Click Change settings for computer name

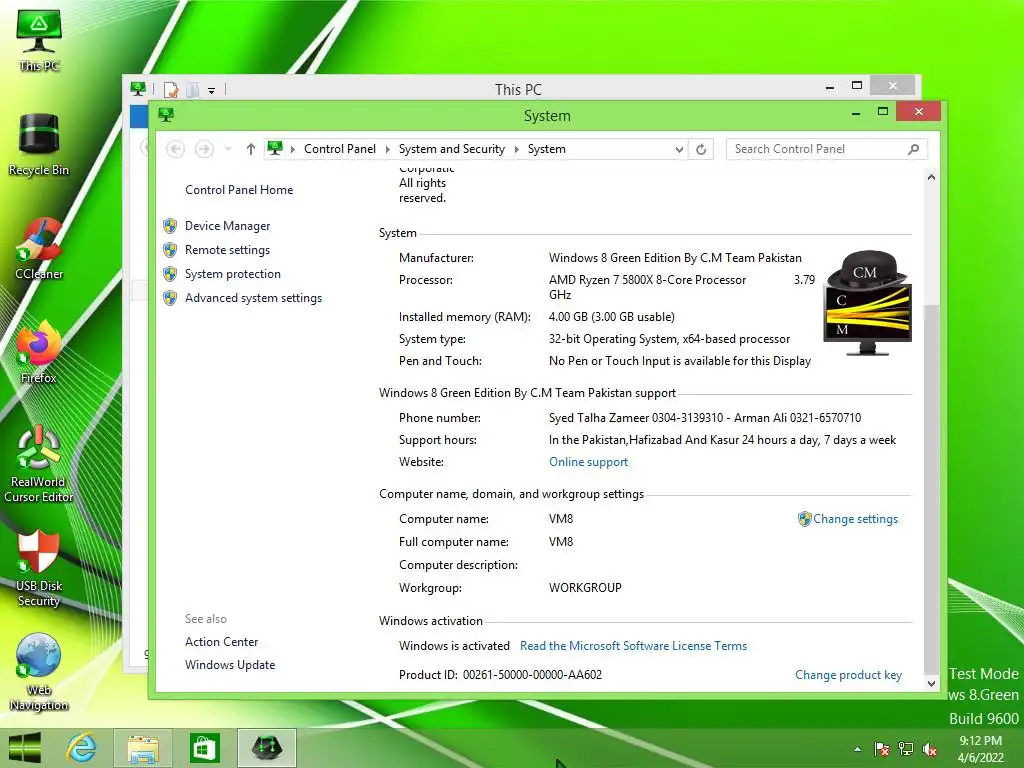coord(856,519)
